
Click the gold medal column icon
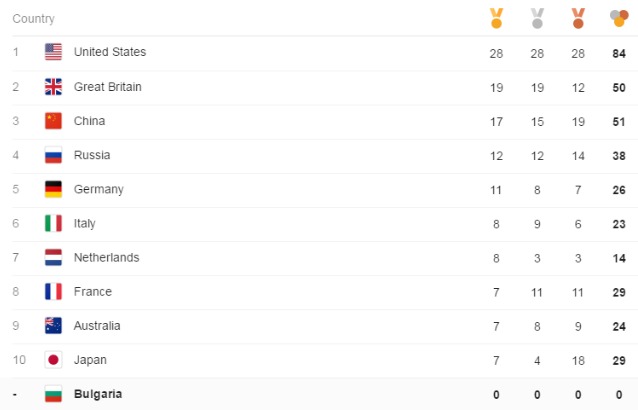(496, 18)
